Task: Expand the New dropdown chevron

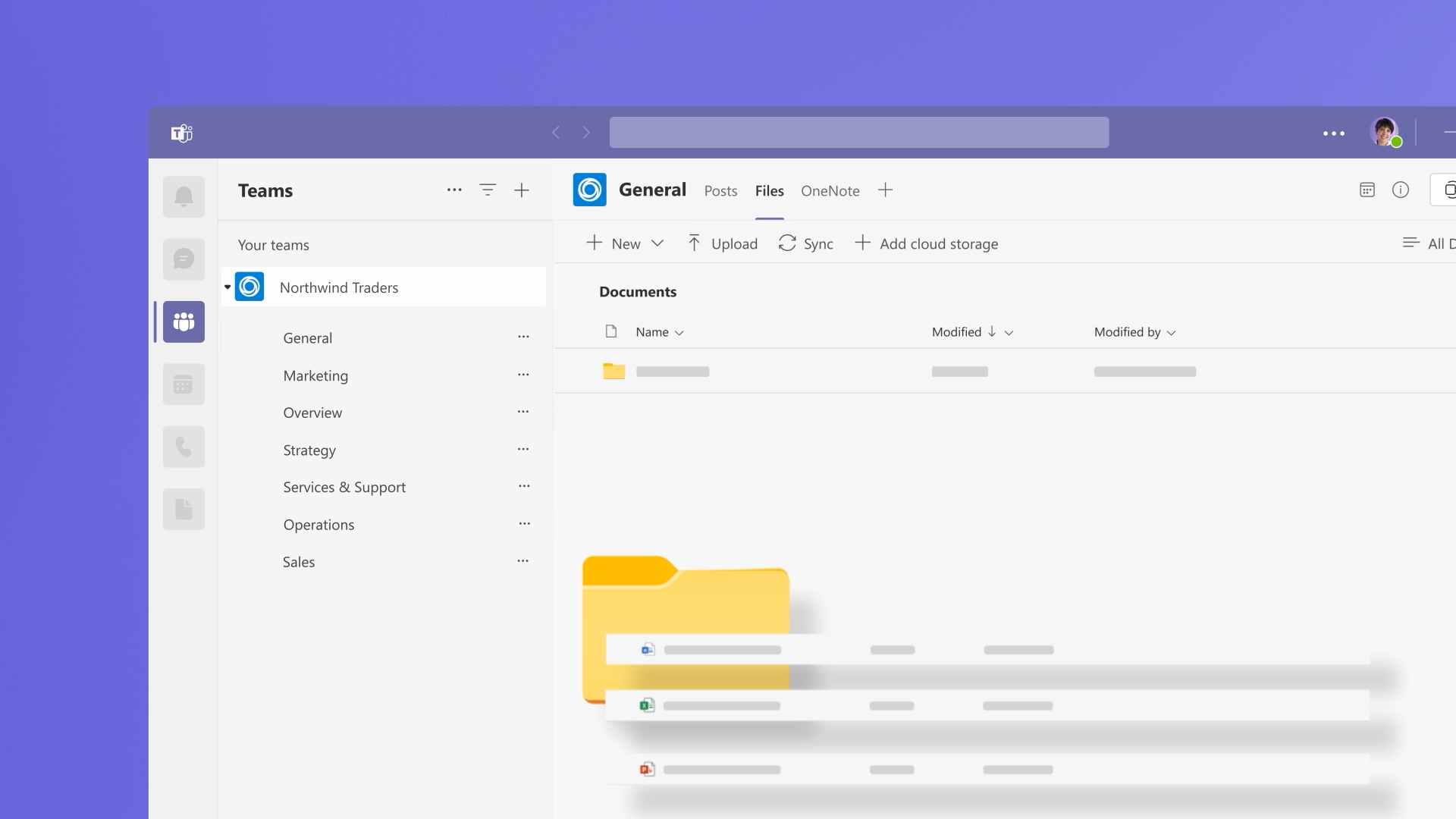Action: (x=657, y=243)
